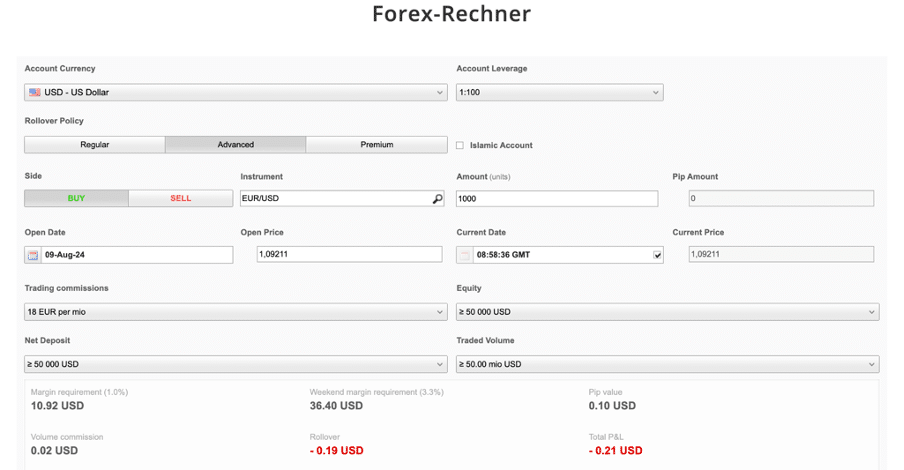
Task: Select the BUY side option
Action: pos(76,198)
